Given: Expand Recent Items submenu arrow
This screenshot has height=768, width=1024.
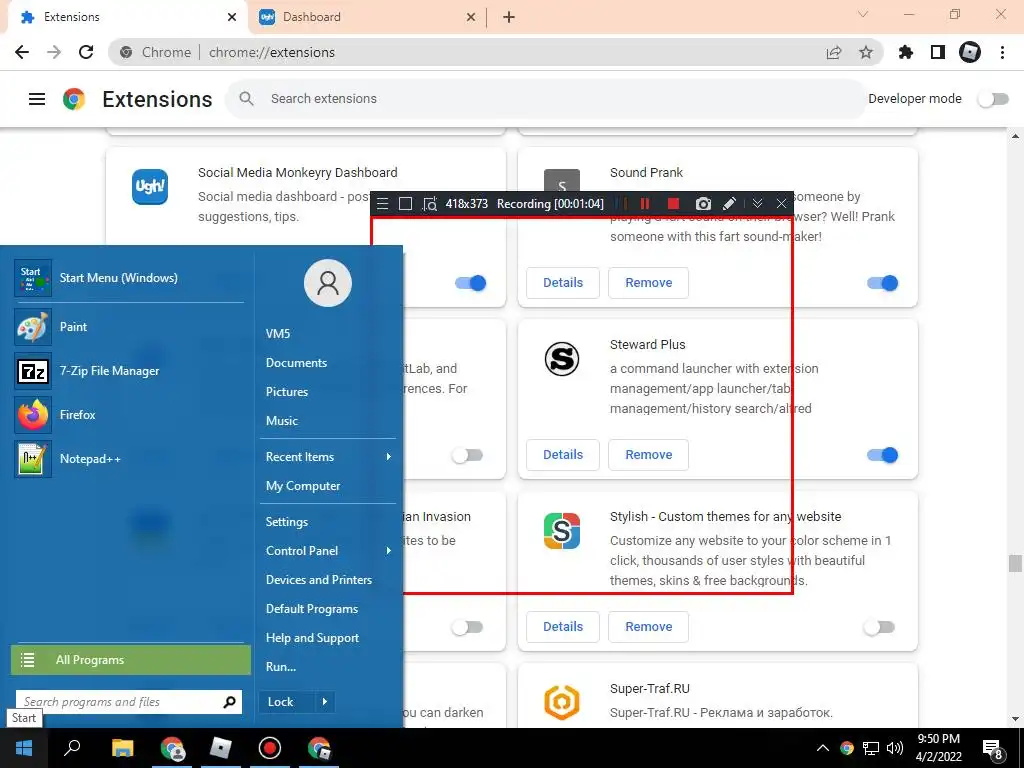Looking at the screenshot, I should pos(389,456).
